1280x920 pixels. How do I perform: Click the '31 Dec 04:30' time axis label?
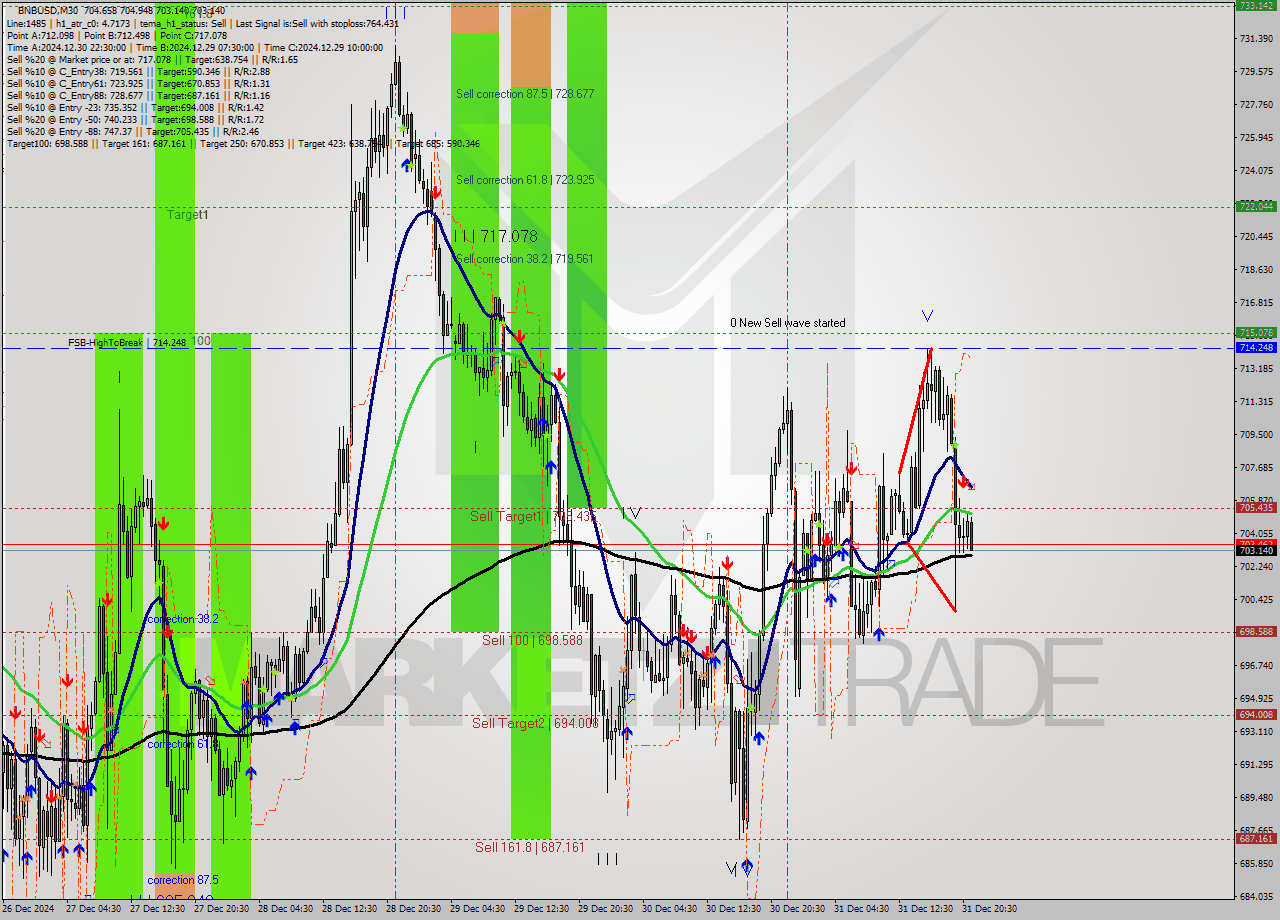(x=861, y=909)
